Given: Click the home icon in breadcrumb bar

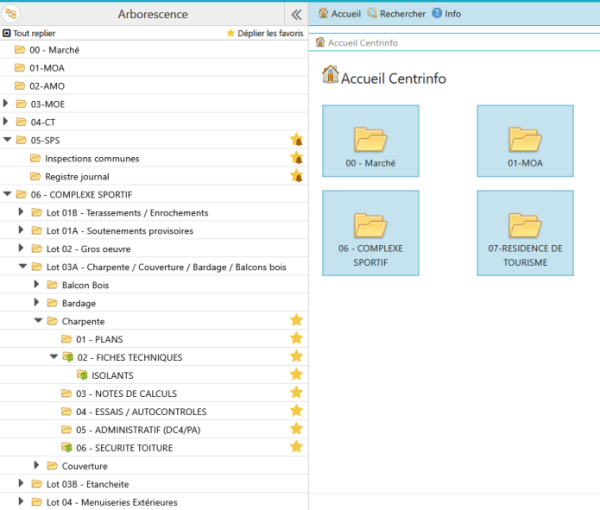Looking at the screenshot, I should (320, 42).
